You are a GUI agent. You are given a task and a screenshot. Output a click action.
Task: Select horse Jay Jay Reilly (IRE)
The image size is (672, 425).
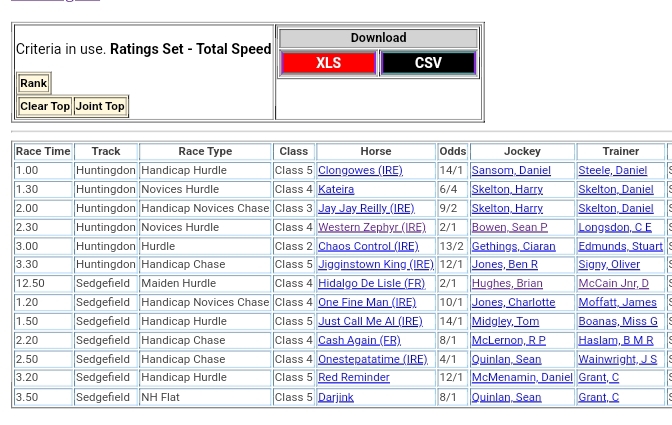tap(365, 208)
